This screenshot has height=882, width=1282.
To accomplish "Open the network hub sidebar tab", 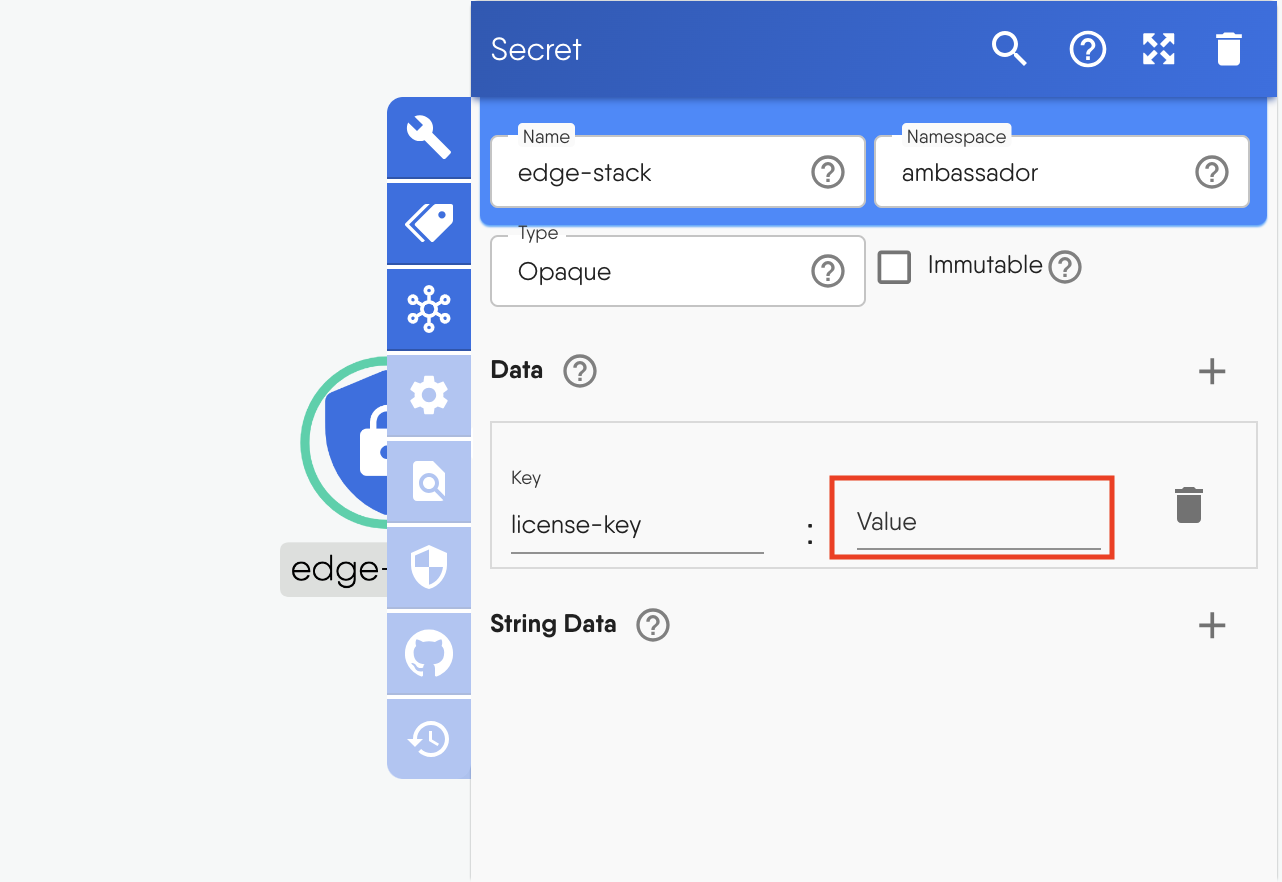I will [429, 309].
